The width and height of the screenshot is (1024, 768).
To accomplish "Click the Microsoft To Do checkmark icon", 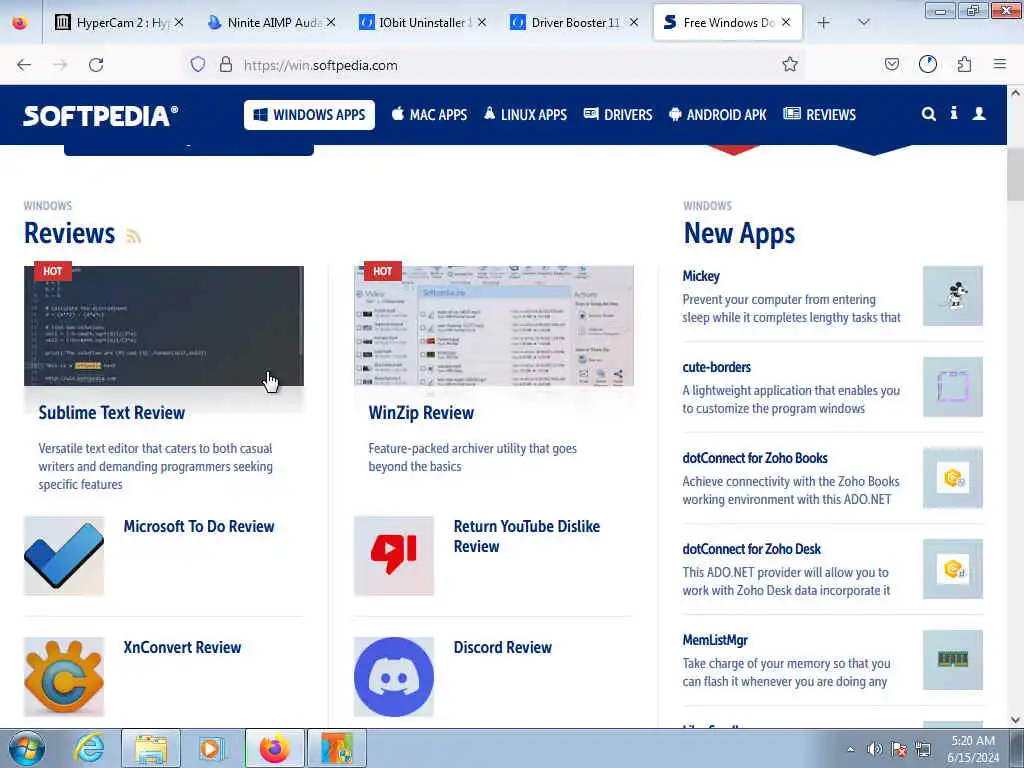I will coord(64,556).
